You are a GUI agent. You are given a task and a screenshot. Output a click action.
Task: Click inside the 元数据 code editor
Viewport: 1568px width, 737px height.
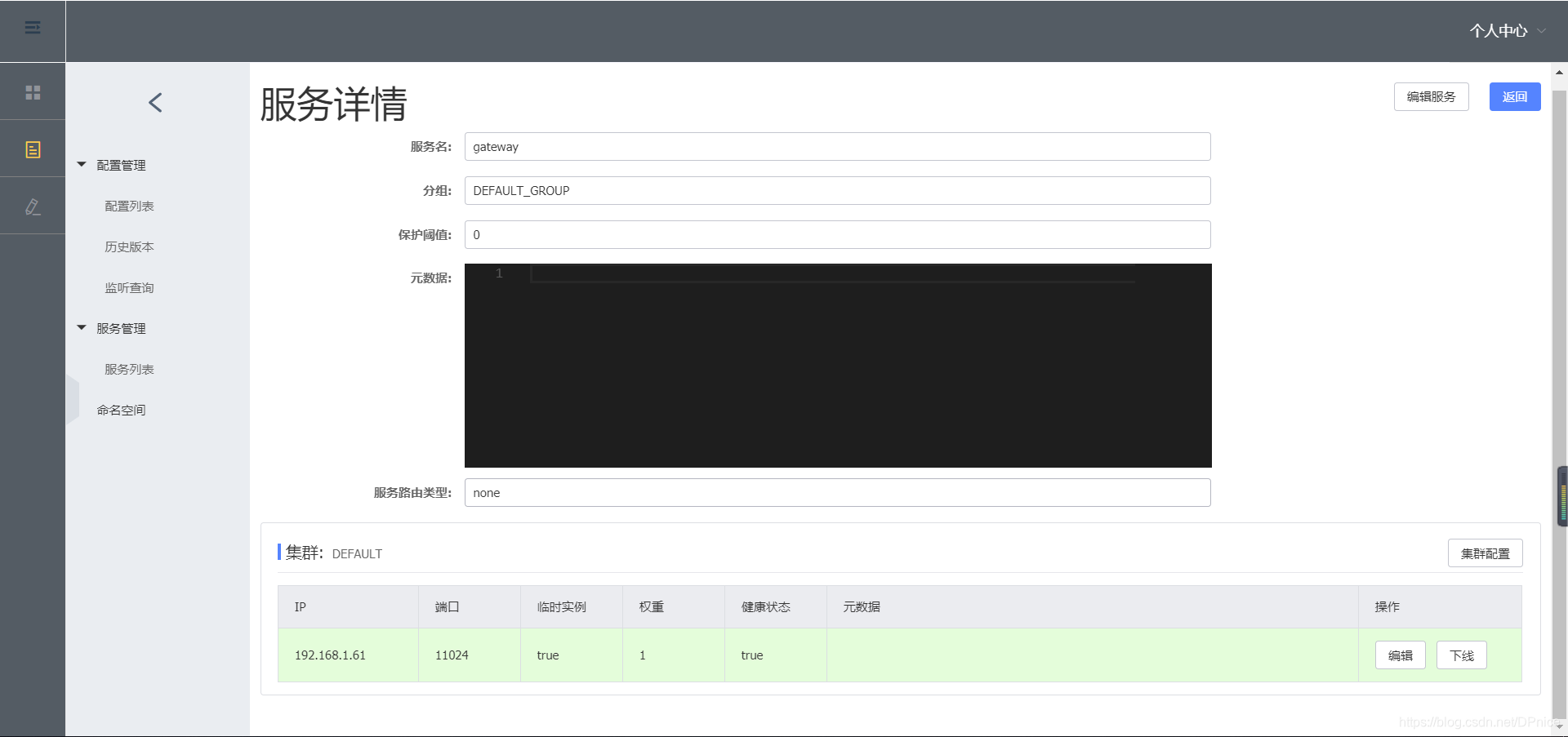click(x=838, y=366)
